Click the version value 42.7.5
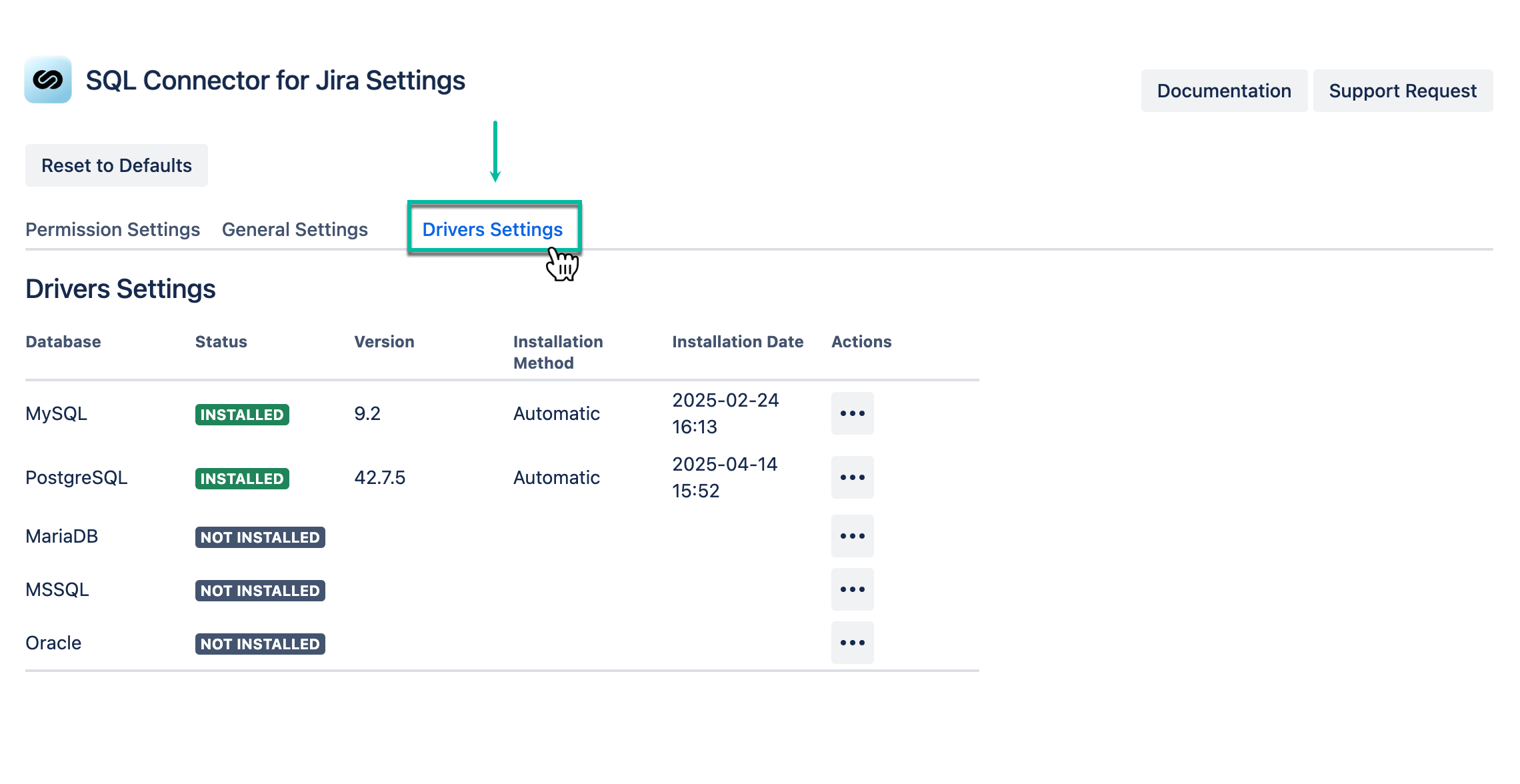Image resolution: width=1520 pixels, height=784 pixels. pos(380,477)
